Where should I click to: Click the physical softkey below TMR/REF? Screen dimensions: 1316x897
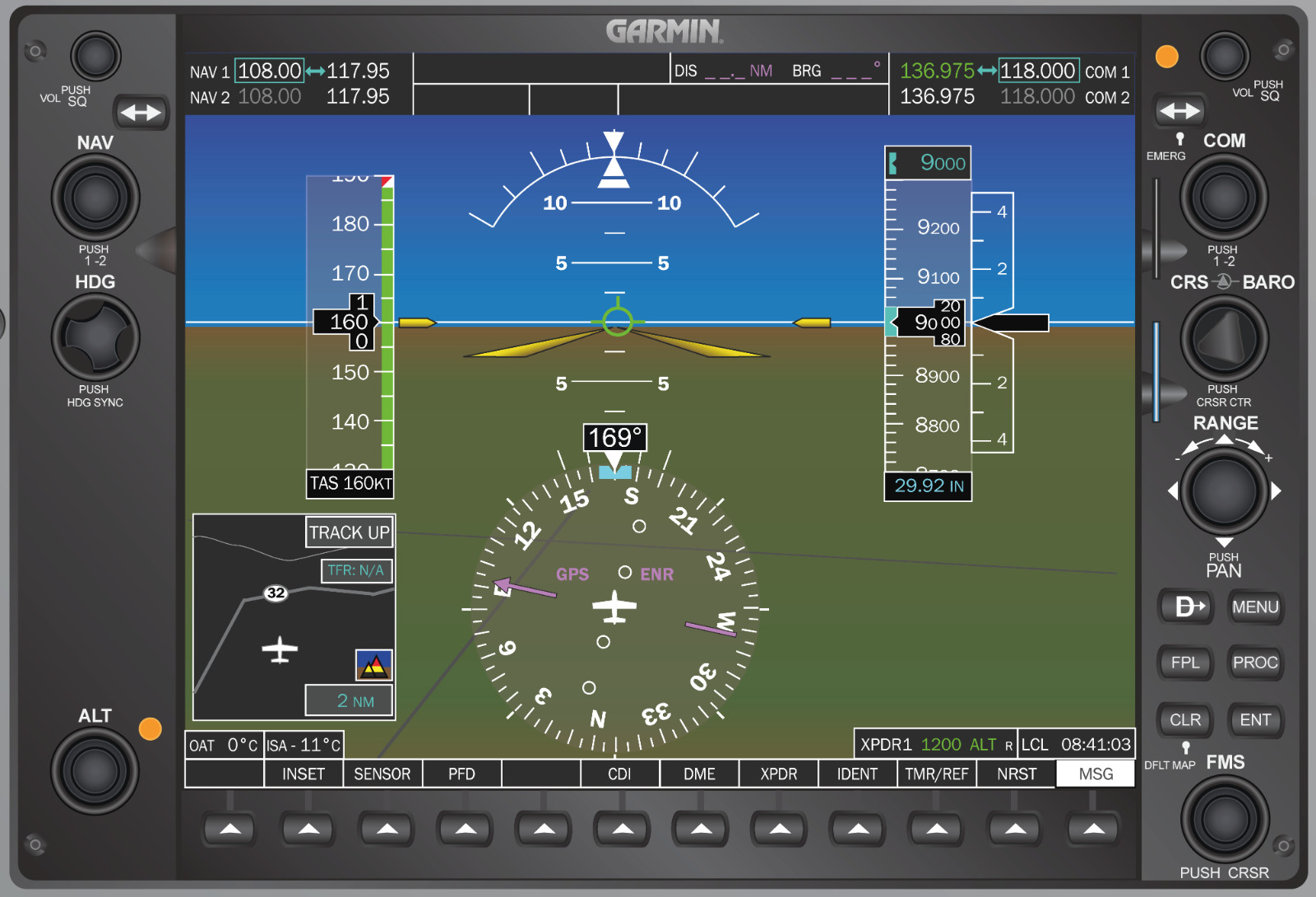(937, 829)
